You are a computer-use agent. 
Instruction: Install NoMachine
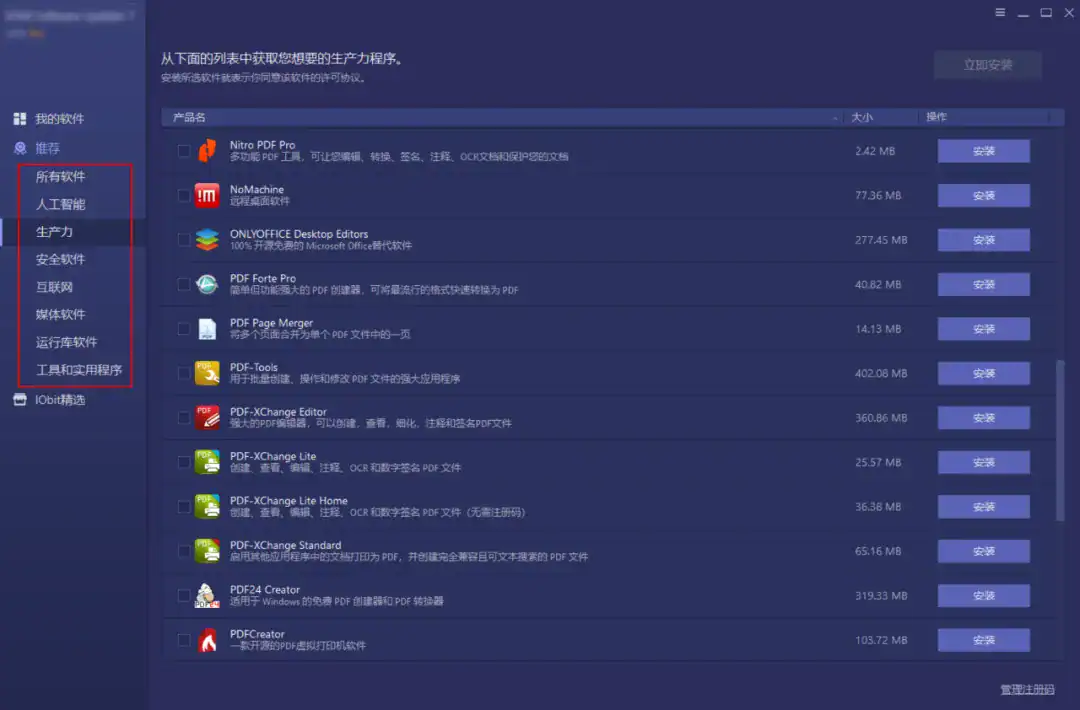click(x=984, y=196)
